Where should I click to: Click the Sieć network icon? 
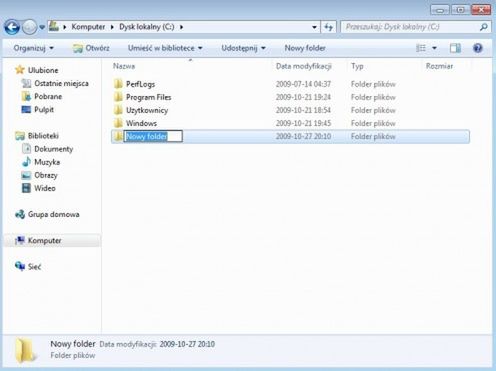coord(20,266)
